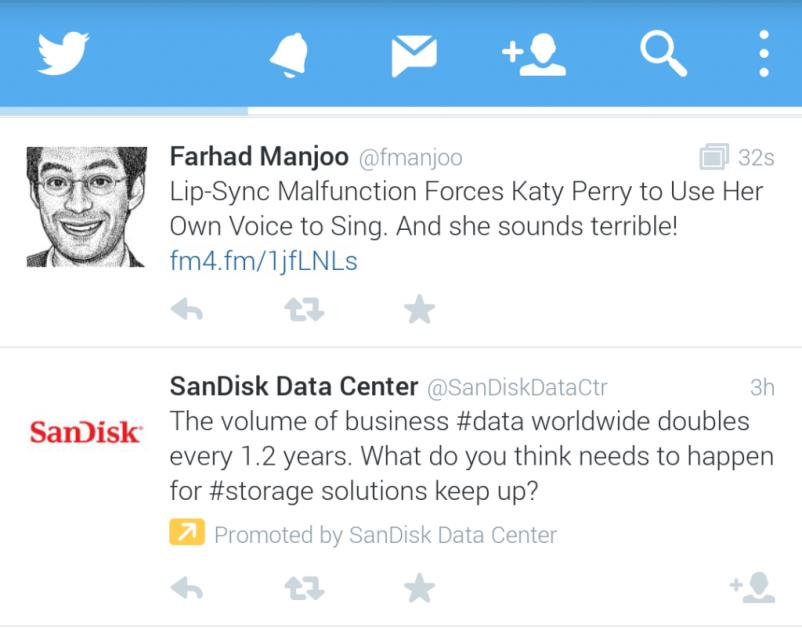Open find people add-user icon in header

534,55
